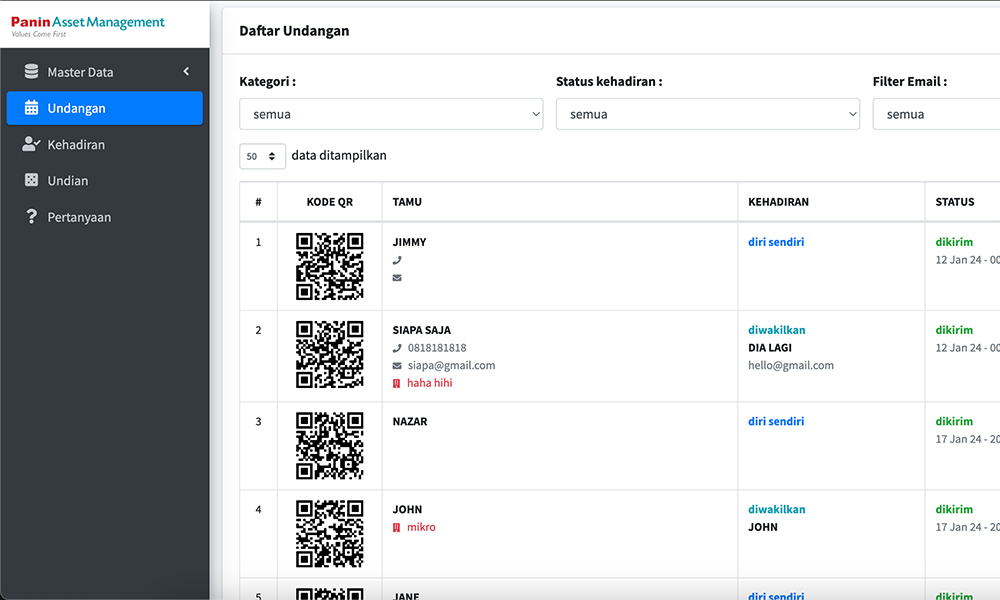Click the 'diwakilkan' link for SIAPA SAJA
1000x600 pixels.
776,330
